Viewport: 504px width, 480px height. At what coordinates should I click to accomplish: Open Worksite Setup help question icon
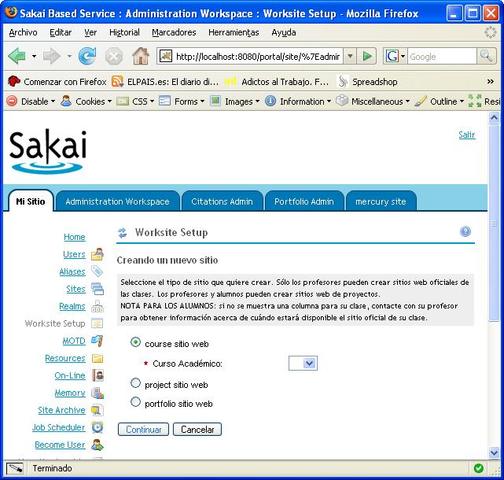(465, 232)
